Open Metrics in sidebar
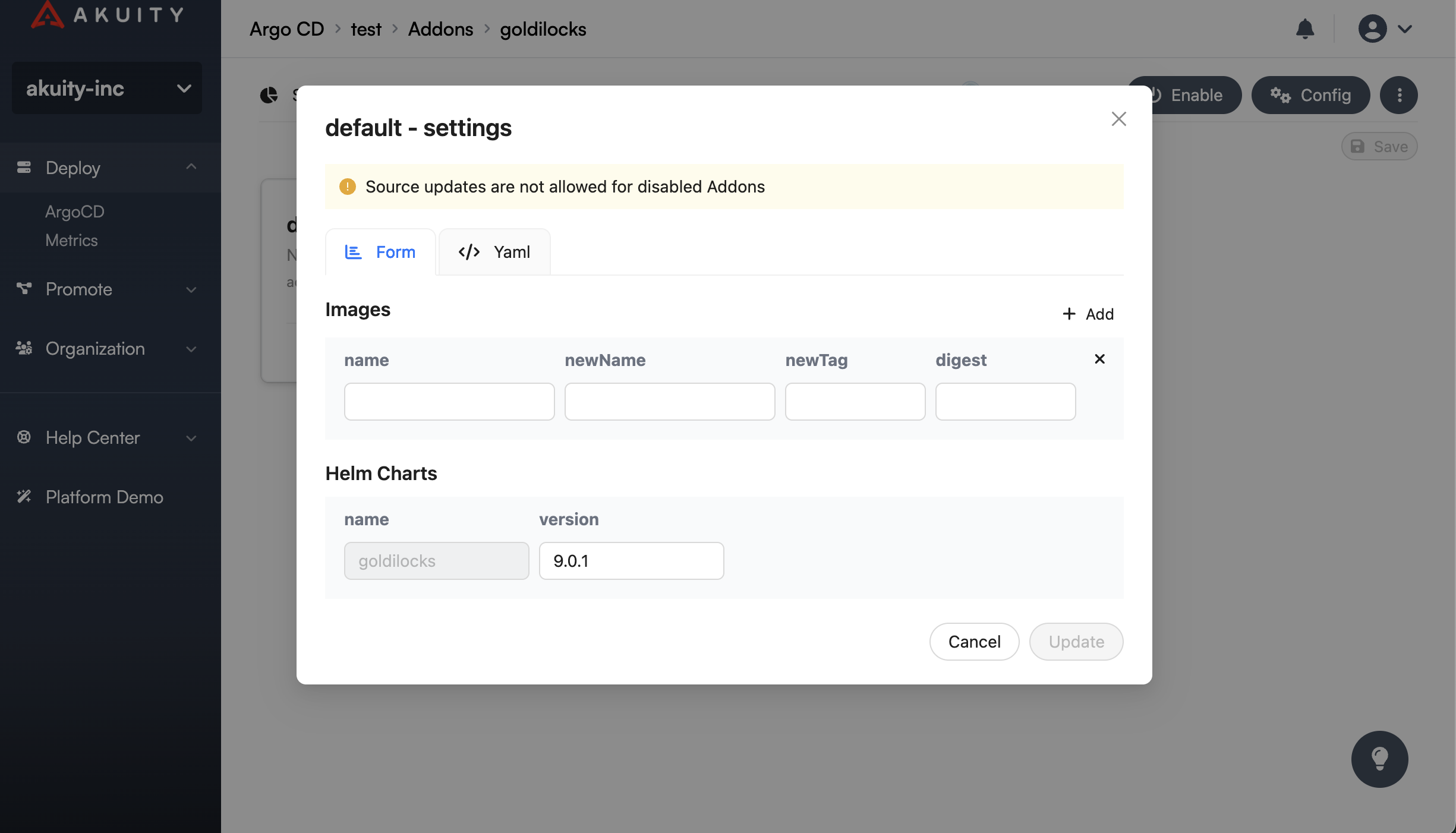The image size is (1456, 833). point(71,240)
